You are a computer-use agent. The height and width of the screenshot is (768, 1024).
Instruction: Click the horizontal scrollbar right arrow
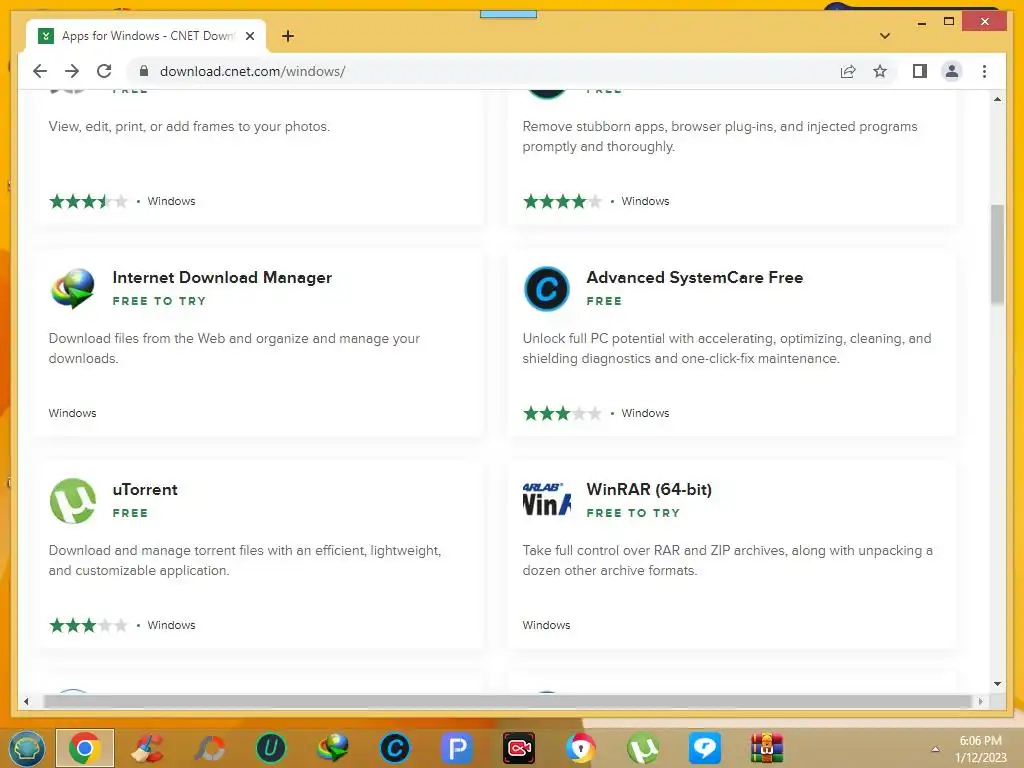pos(980,701)
